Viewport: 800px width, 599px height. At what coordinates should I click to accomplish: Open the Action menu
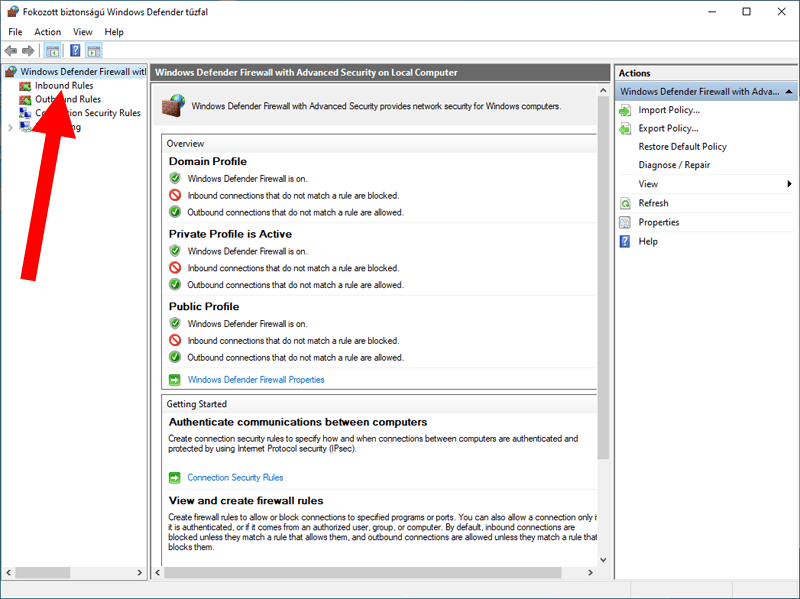[x=47, y=32]
